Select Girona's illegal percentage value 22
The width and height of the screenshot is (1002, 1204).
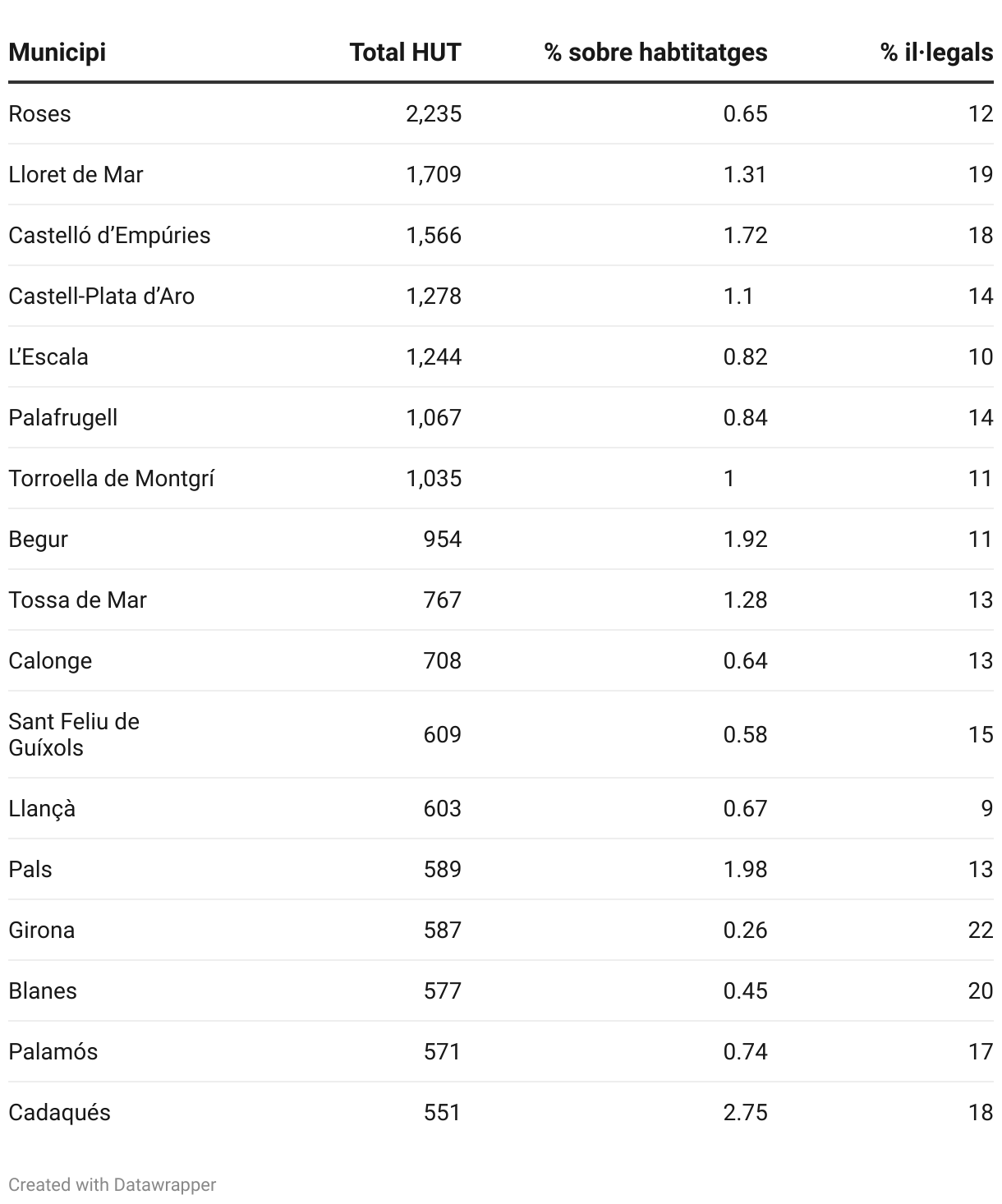[981, 930]
